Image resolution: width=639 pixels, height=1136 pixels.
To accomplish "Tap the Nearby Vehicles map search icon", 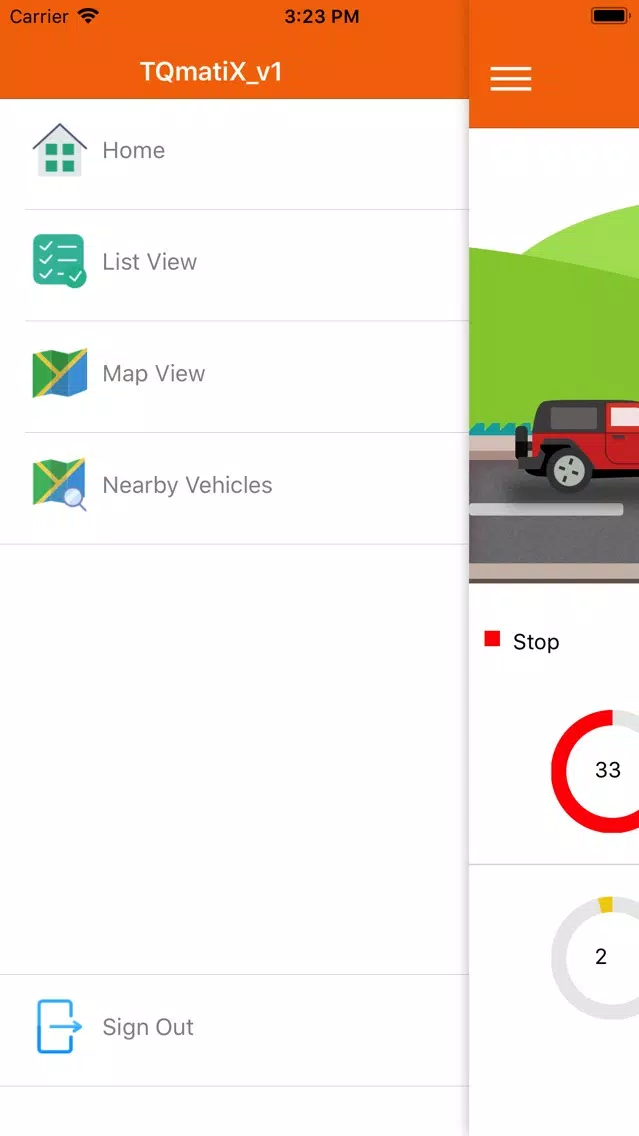I will coord(59,485).
